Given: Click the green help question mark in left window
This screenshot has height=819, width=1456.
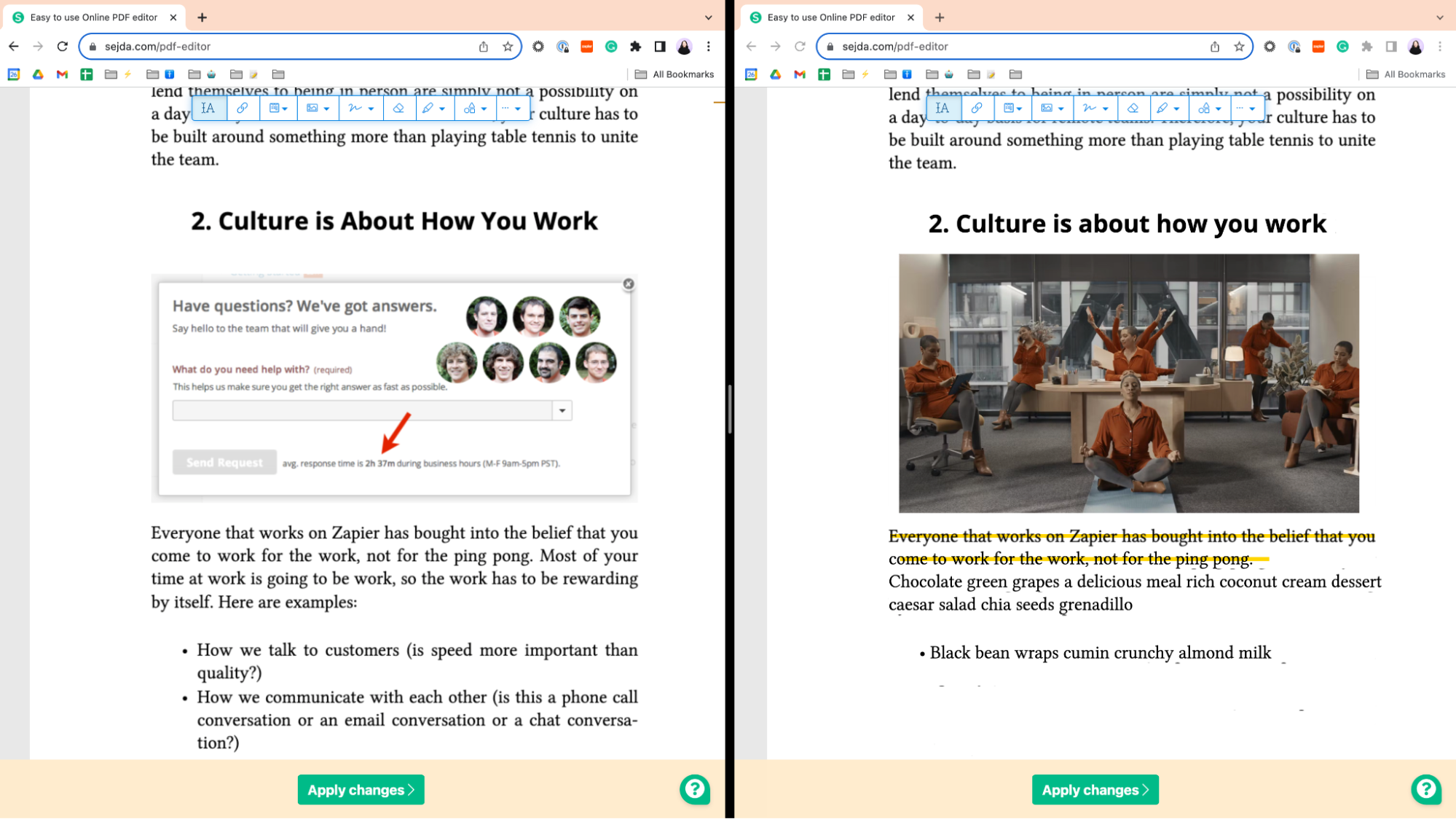Looking at the screenshot, I should click(695, 789).
